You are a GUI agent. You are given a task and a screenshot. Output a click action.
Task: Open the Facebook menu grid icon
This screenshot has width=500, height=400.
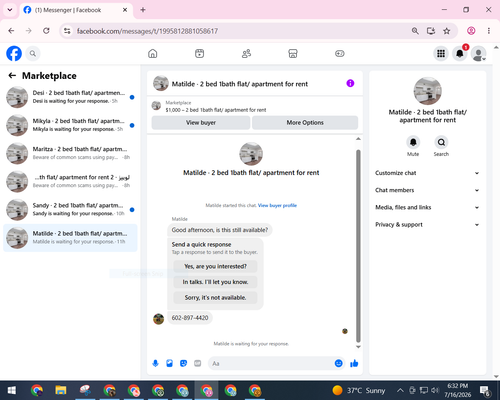(441, 53)
